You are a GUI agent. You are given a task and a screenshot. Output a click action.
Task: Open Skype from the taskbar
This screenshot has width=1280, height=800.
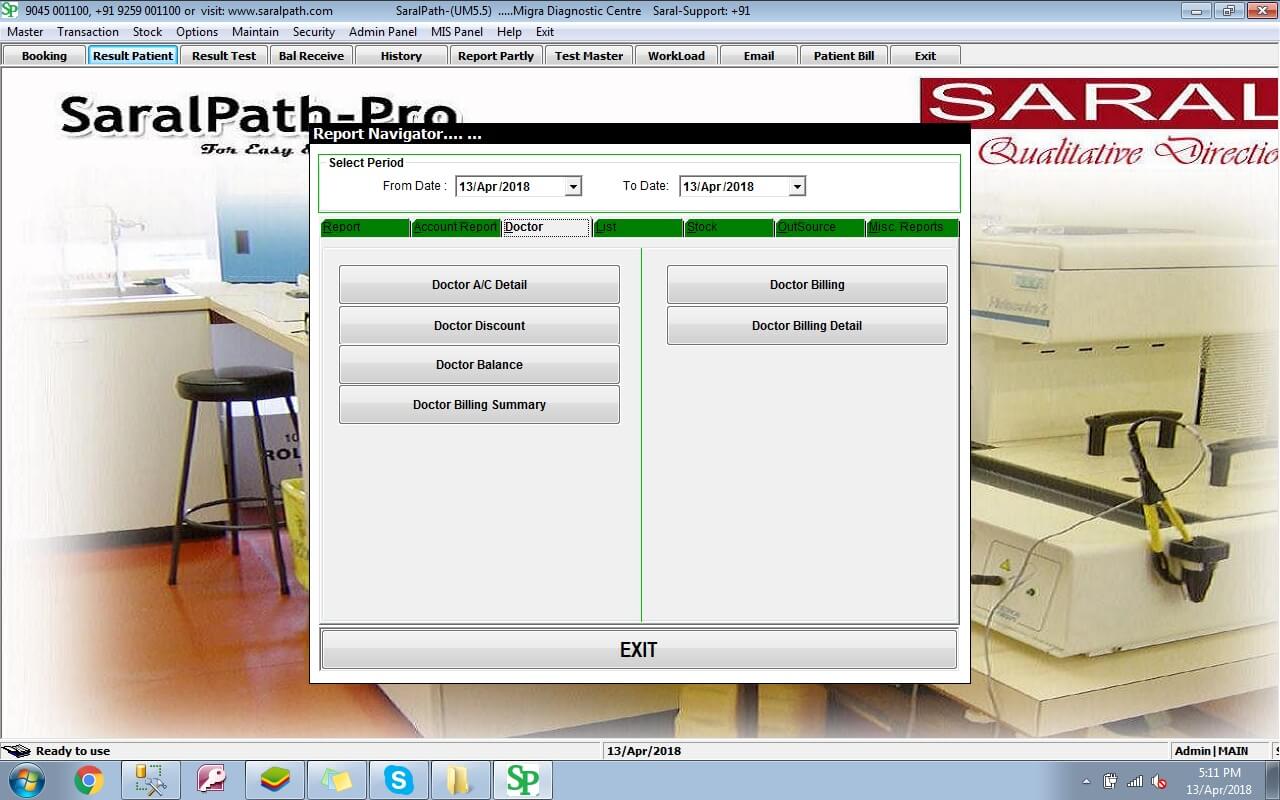(398, 780)
